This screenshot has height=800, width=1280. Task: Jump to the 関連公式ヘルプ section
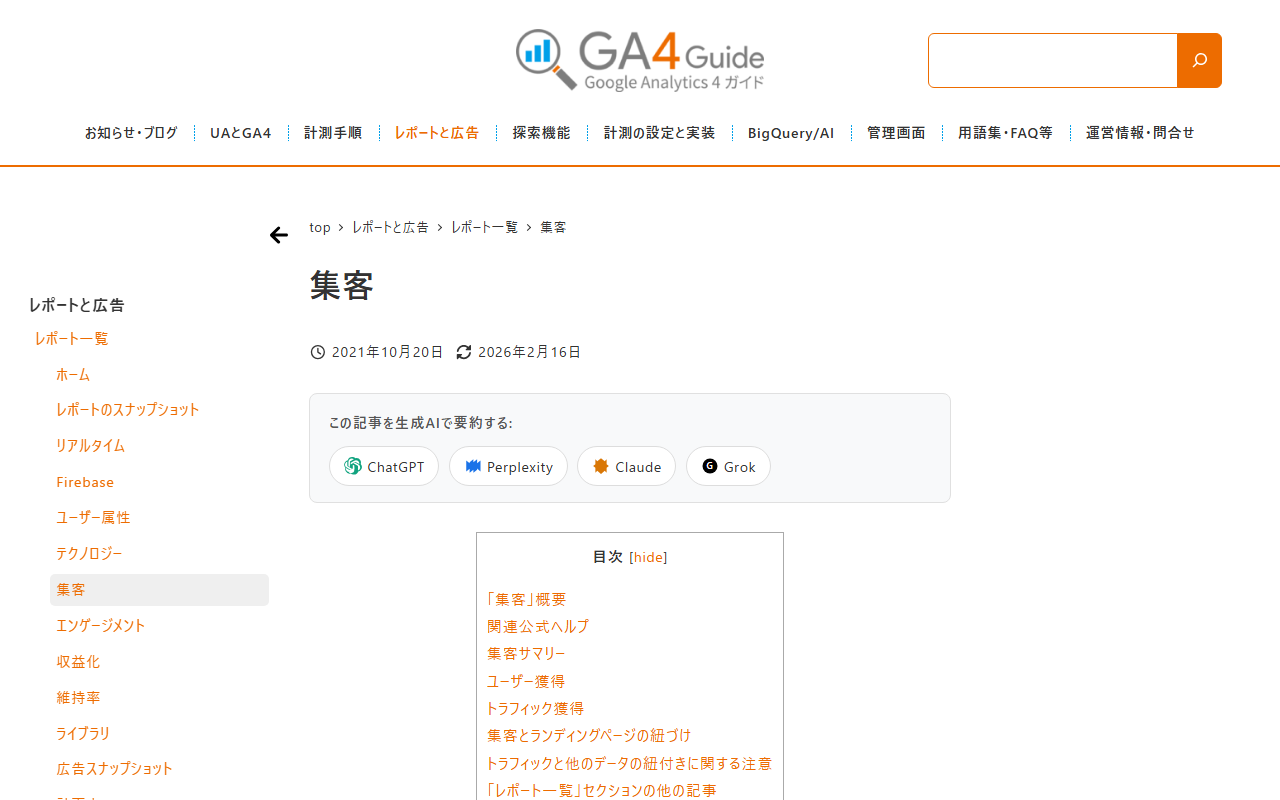pyautogui.click(x=538, y=627)
